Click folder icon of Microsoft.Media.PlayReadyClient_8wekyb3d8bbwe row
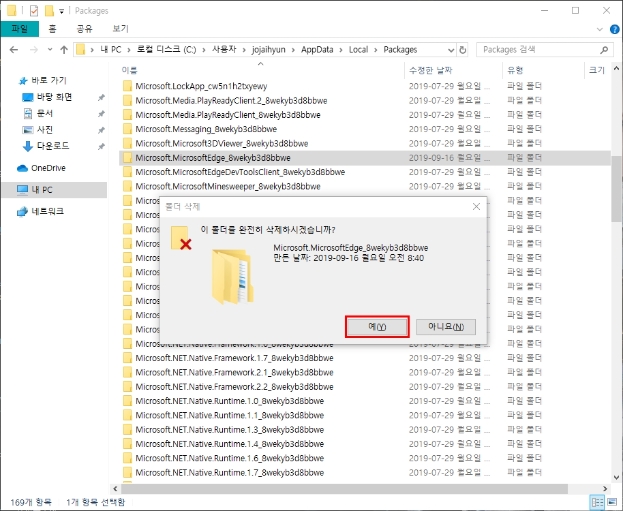The image size is (623, 511). (x=127, y=115)
